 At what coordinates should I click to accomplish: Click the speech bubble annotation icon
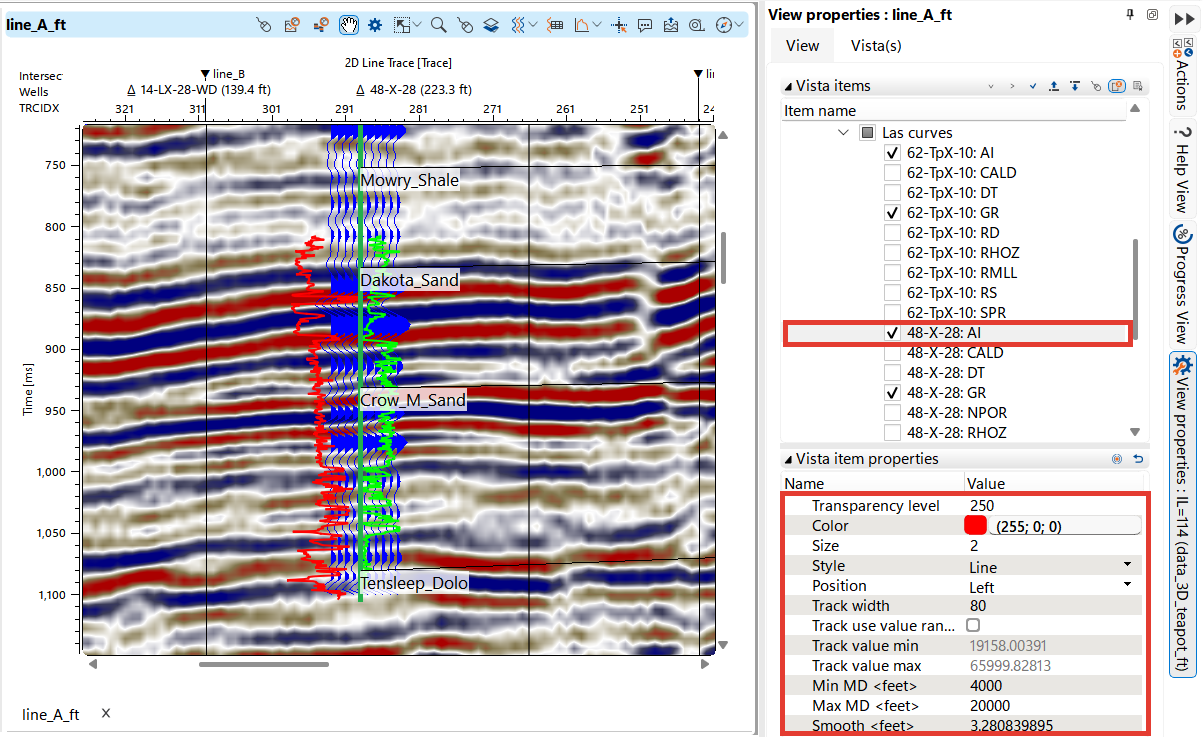click(645, 25)
